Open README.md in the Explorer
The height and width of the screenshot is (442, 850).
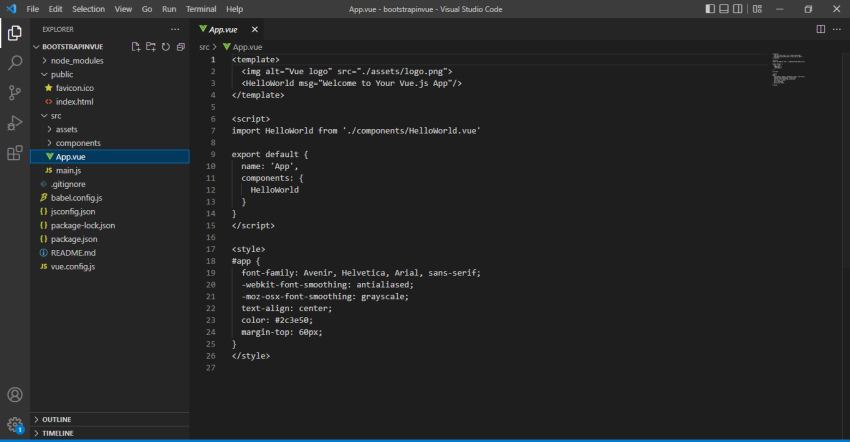coord(110,253)
